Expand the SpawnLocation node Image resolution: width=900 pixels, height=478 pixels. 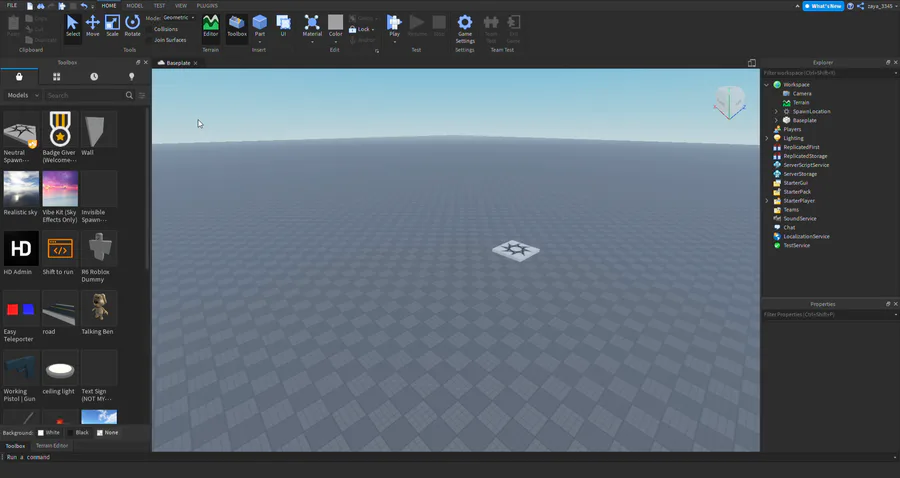tap(776, 111)
